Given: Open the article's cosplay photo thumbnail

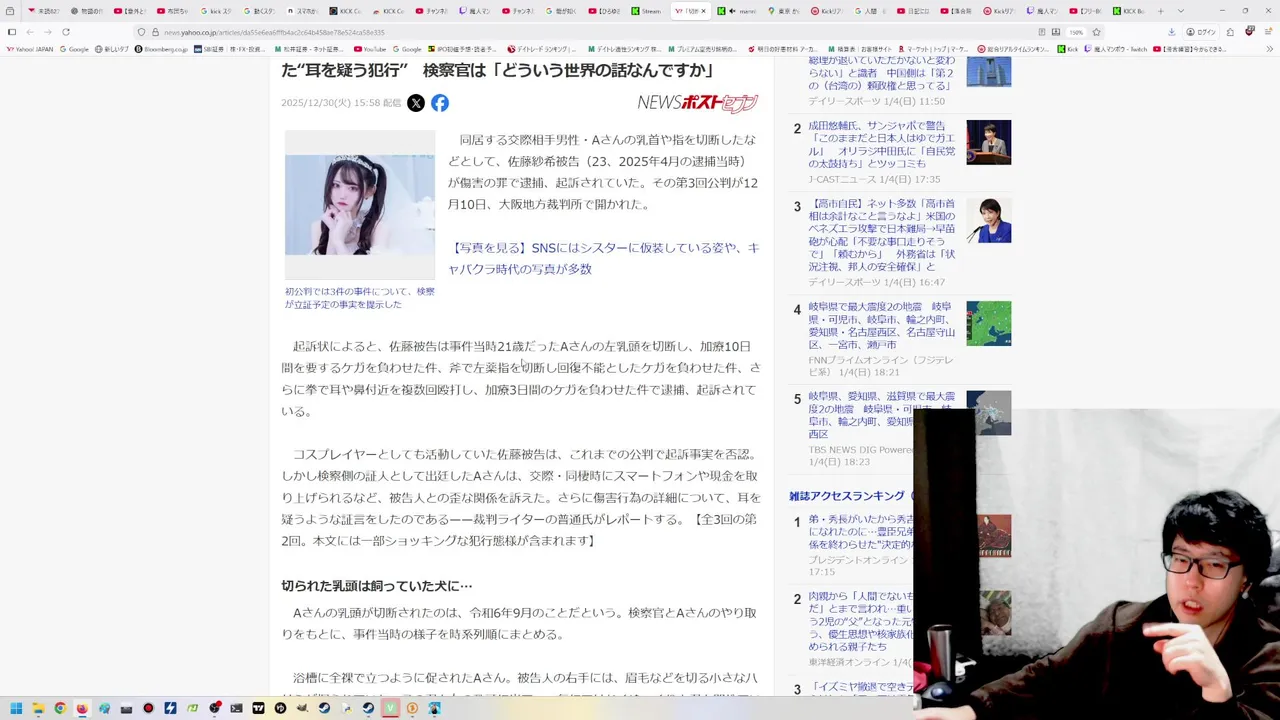Looking at the screenshot, I should [360, 205].
